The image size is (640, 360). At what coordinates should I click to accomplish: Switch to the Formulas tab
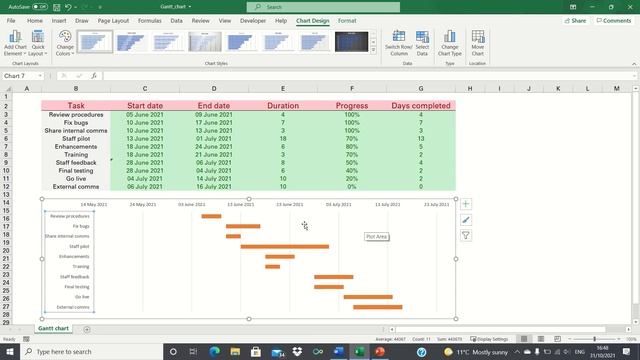tap(149, 20)
